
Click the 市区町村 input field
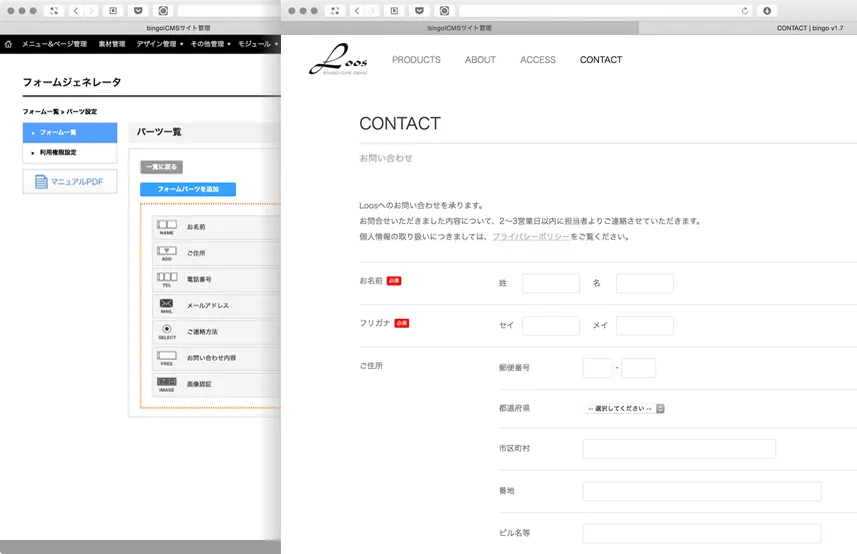tap(679, 449)
